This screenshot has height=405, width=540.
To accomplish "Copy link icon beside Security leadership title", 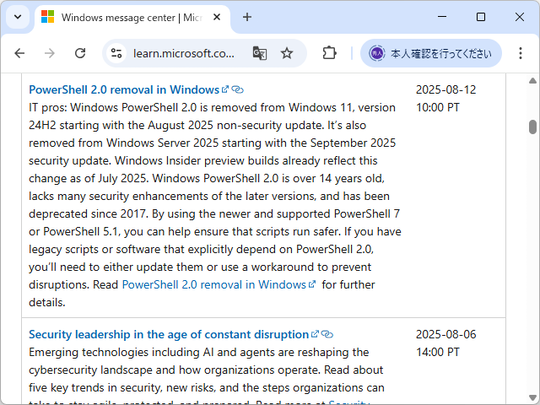I will click(327, 334).
